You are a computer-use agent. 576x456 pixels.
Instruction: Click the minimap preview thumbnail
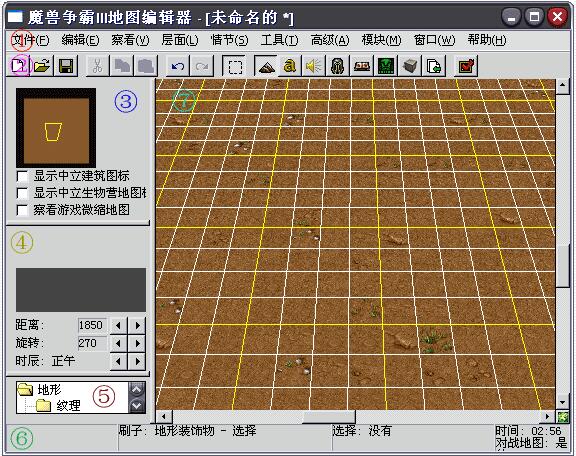click(x=56, y=128)
